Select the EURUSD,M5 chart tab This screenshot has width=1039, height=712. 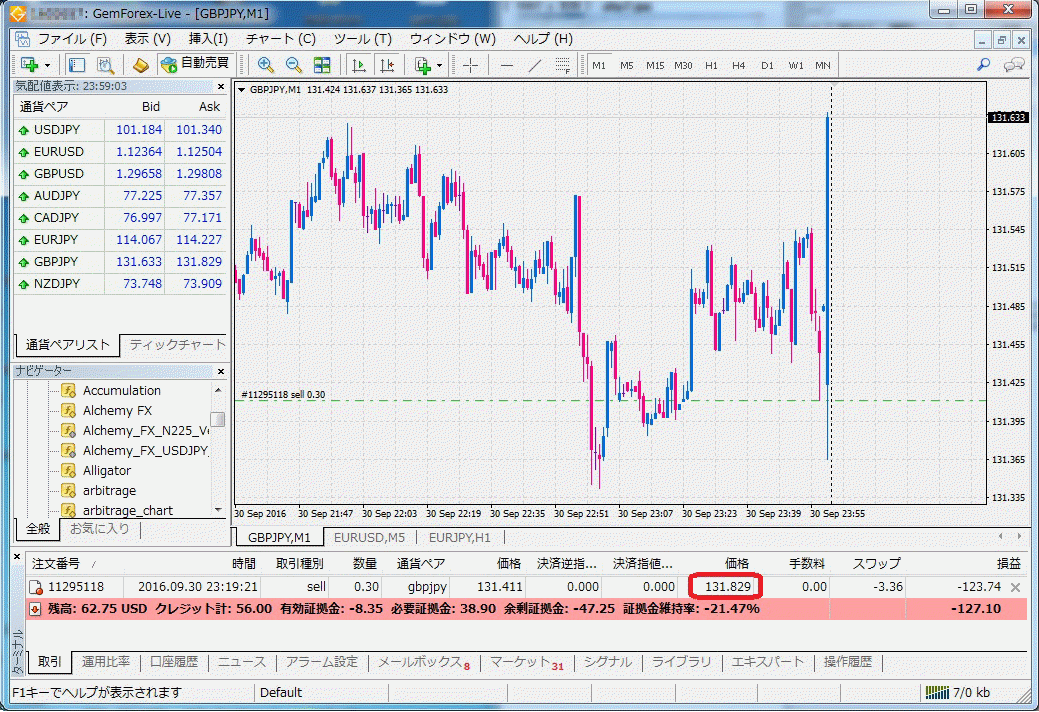click(369, 537)
